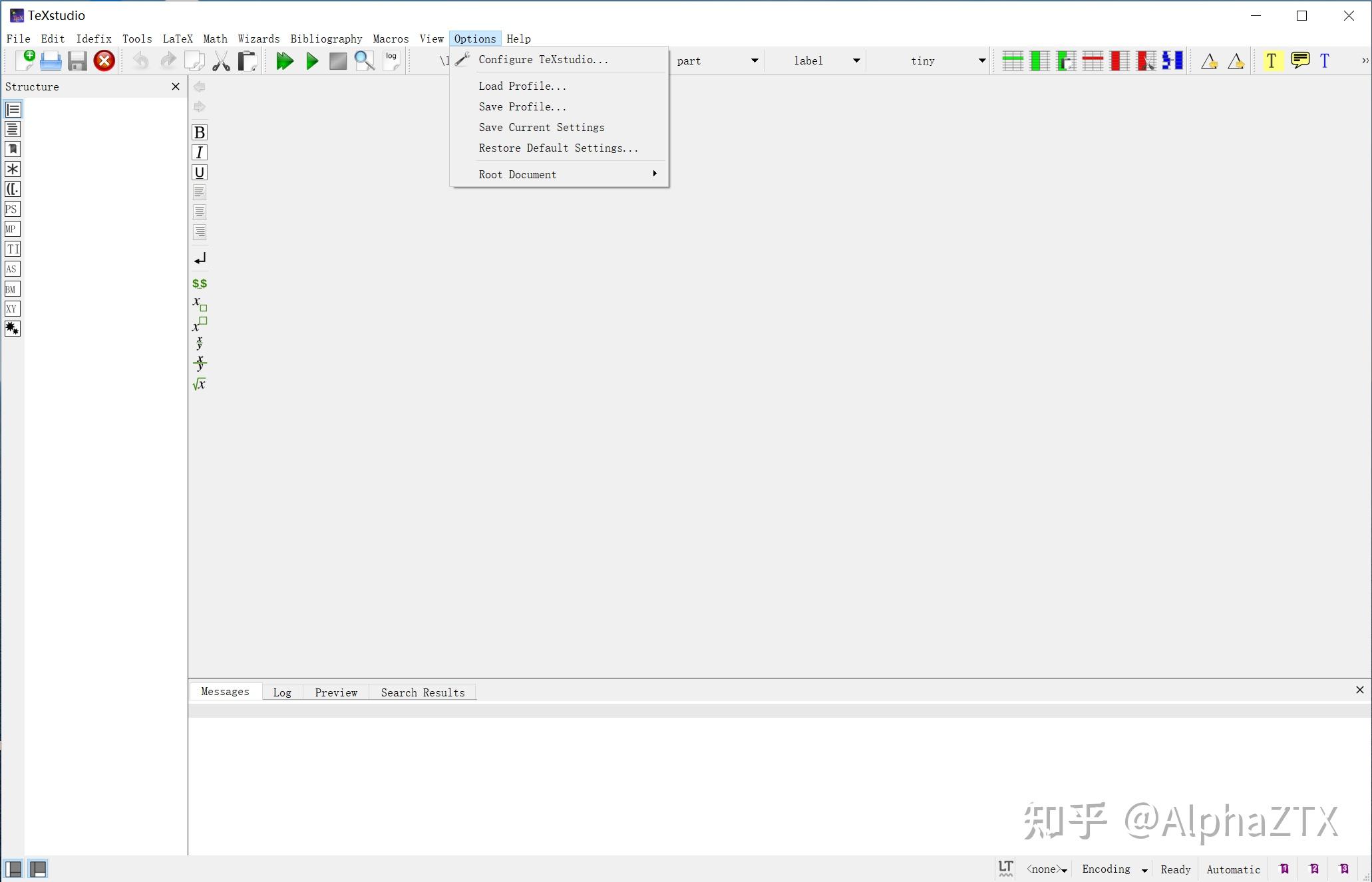
Task: Start Build & View compilation
Action: pos(285,61)
